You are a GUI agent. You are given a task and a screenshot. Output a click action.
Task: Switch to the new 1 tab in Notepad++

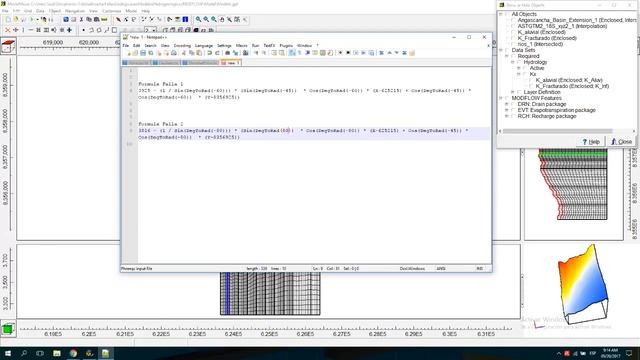point(231,63)
